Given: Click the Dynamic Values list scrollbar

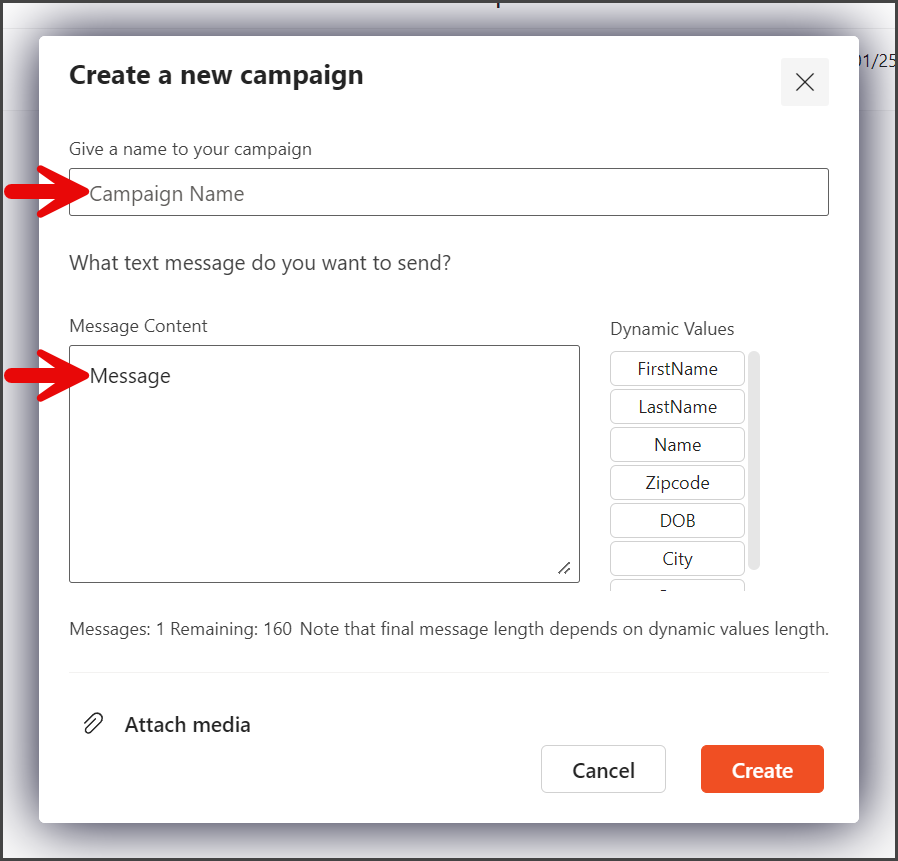Looking at the screenshot, I should (754, 461).
